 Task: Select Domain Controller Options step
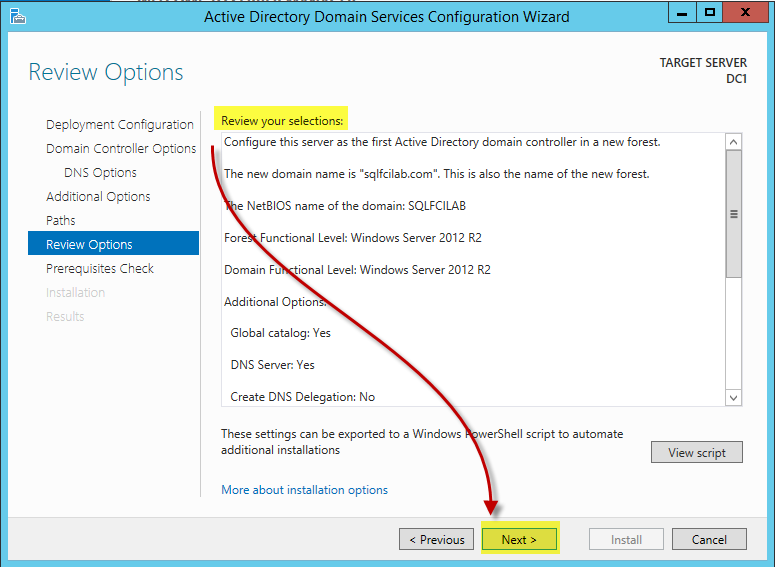(121, 149)
